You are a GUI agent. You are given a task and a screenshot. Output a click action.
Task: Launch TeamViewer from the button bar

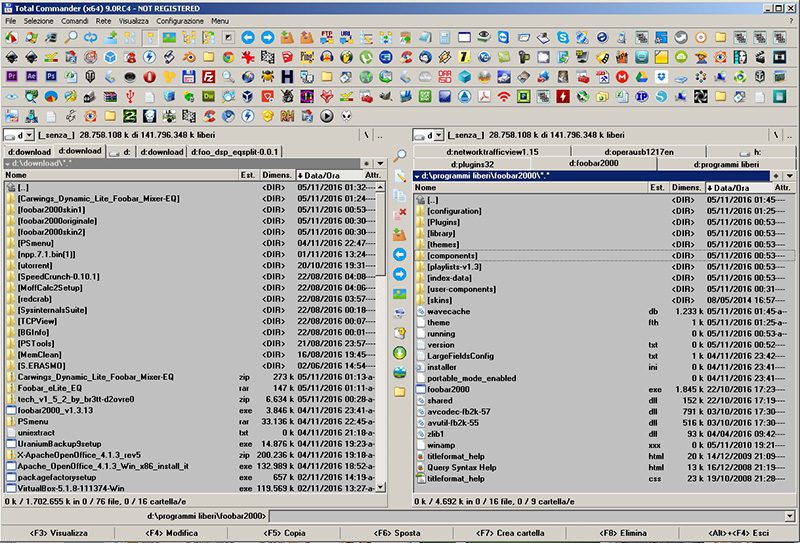504,37
